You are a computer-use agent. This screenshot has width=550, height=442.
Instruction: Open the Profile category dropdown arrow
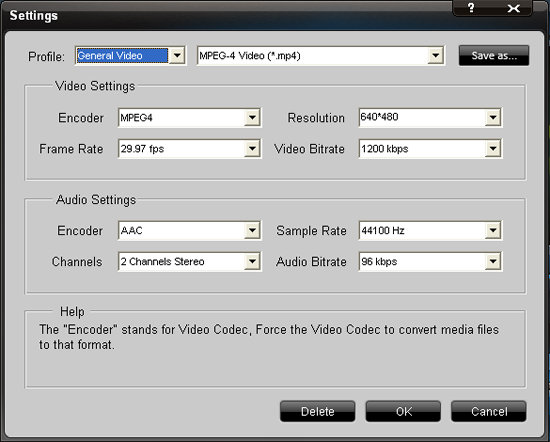click(177, 55)
